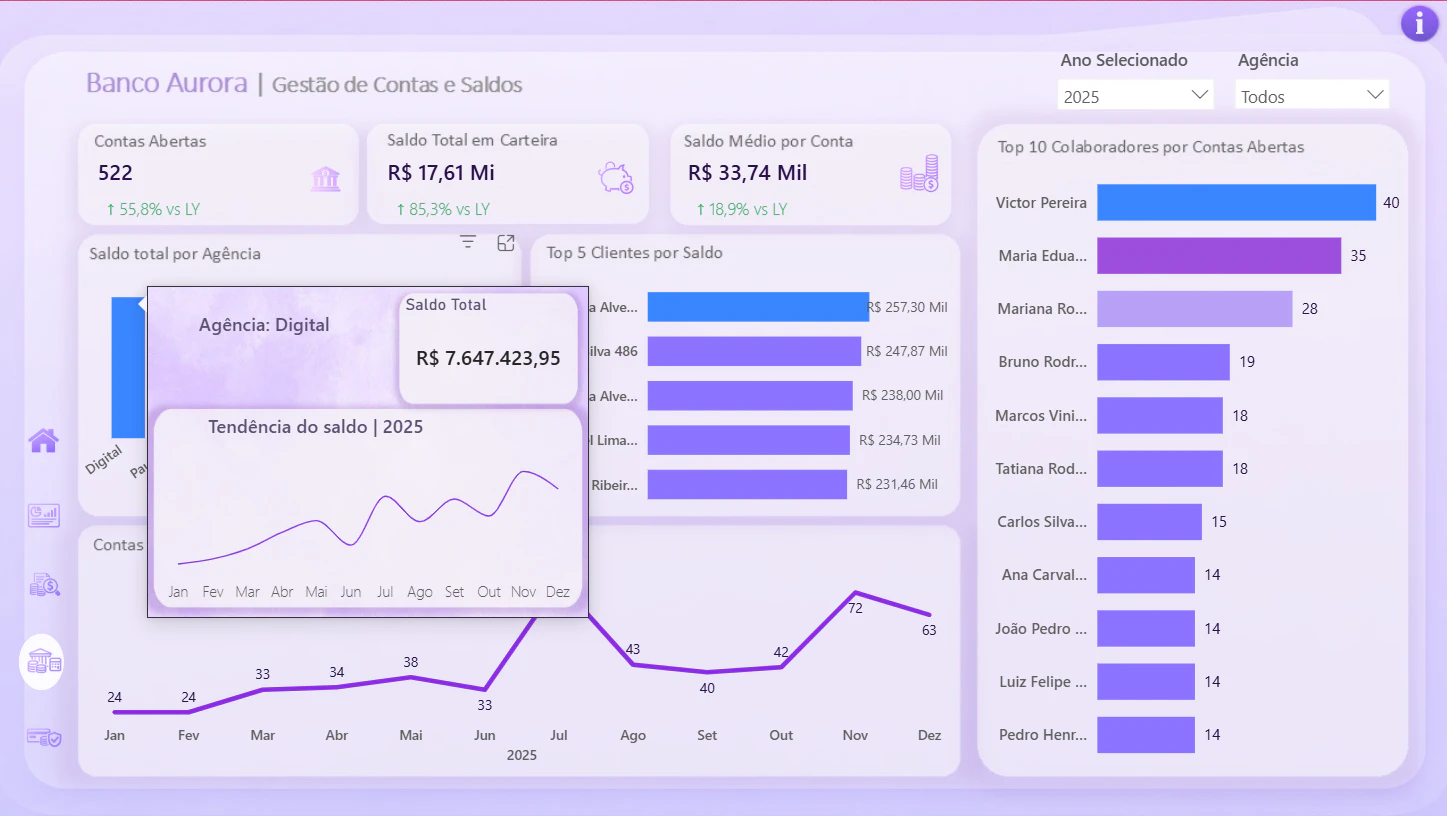Click the 72 data point label for Nov
The height and width of the screenshot is (816, 1447).
point(855,608)
